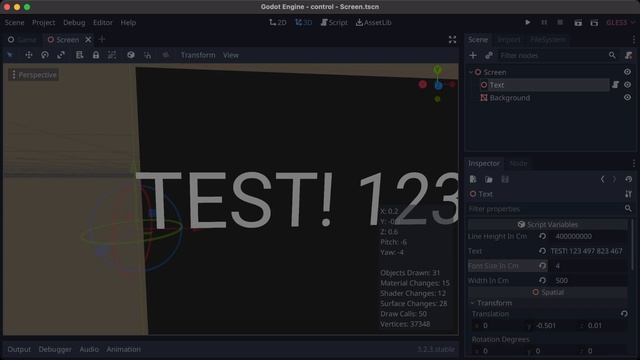Toggle Use Snap icon
Image resolution: width=640 pixels, height=360 pixels.
[x=147, y=55]
